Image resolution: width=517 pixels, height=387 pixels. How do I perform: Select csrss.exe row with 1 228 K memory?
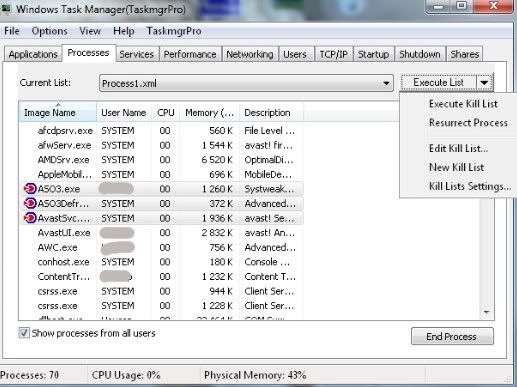[161, 306]
